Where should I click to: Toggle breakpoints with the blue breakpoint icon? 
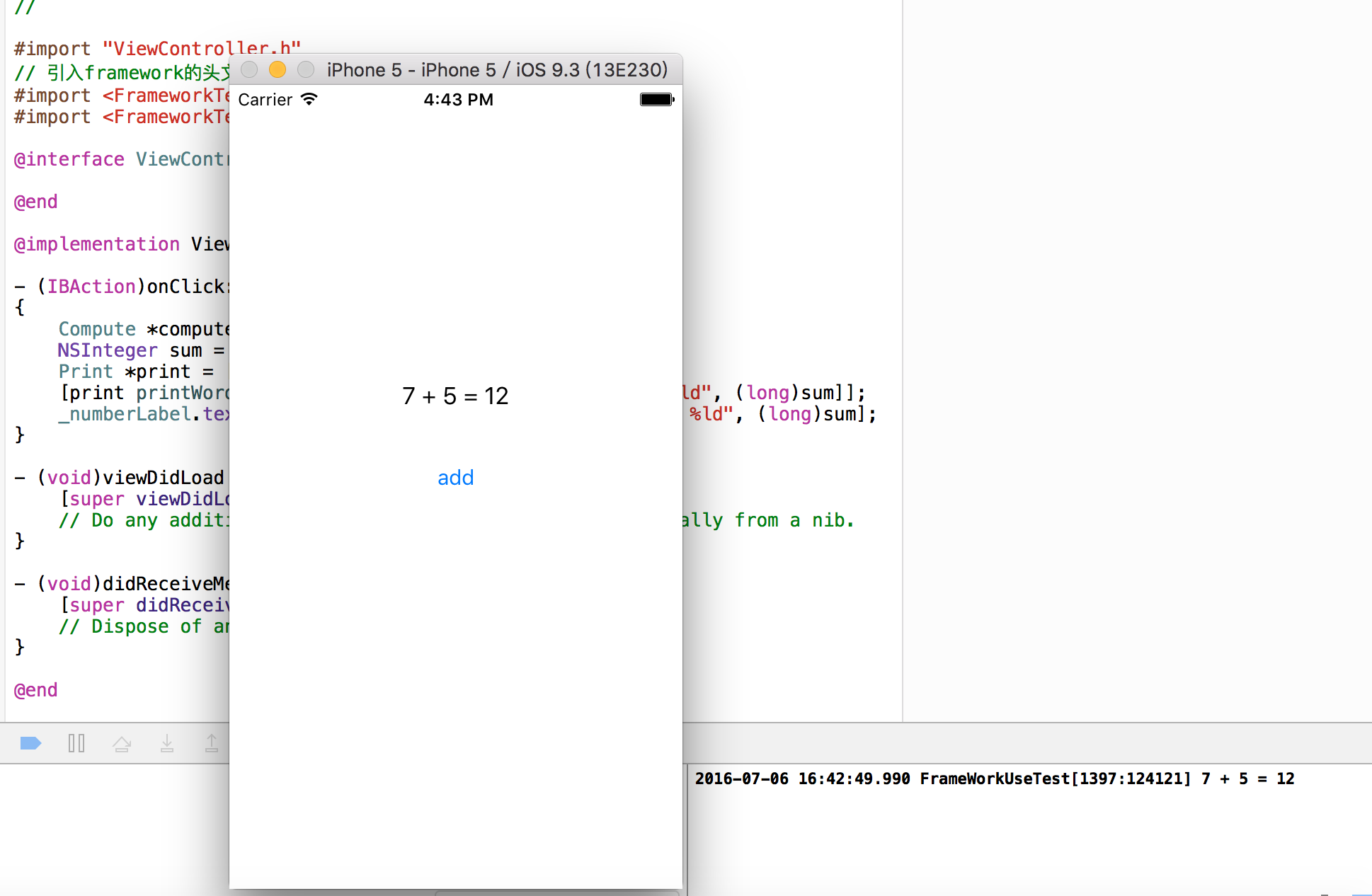[x=30, y=743]
